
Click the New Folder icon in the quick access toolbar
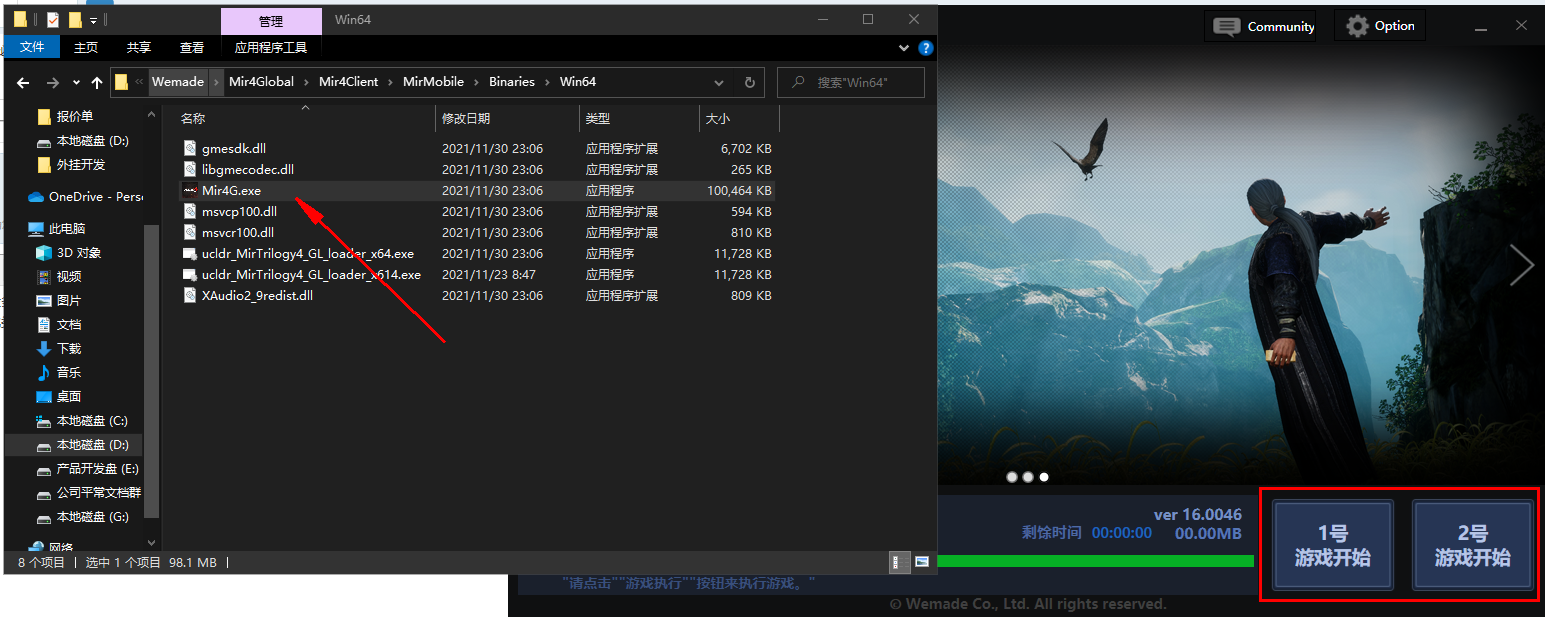pos(75,20)
